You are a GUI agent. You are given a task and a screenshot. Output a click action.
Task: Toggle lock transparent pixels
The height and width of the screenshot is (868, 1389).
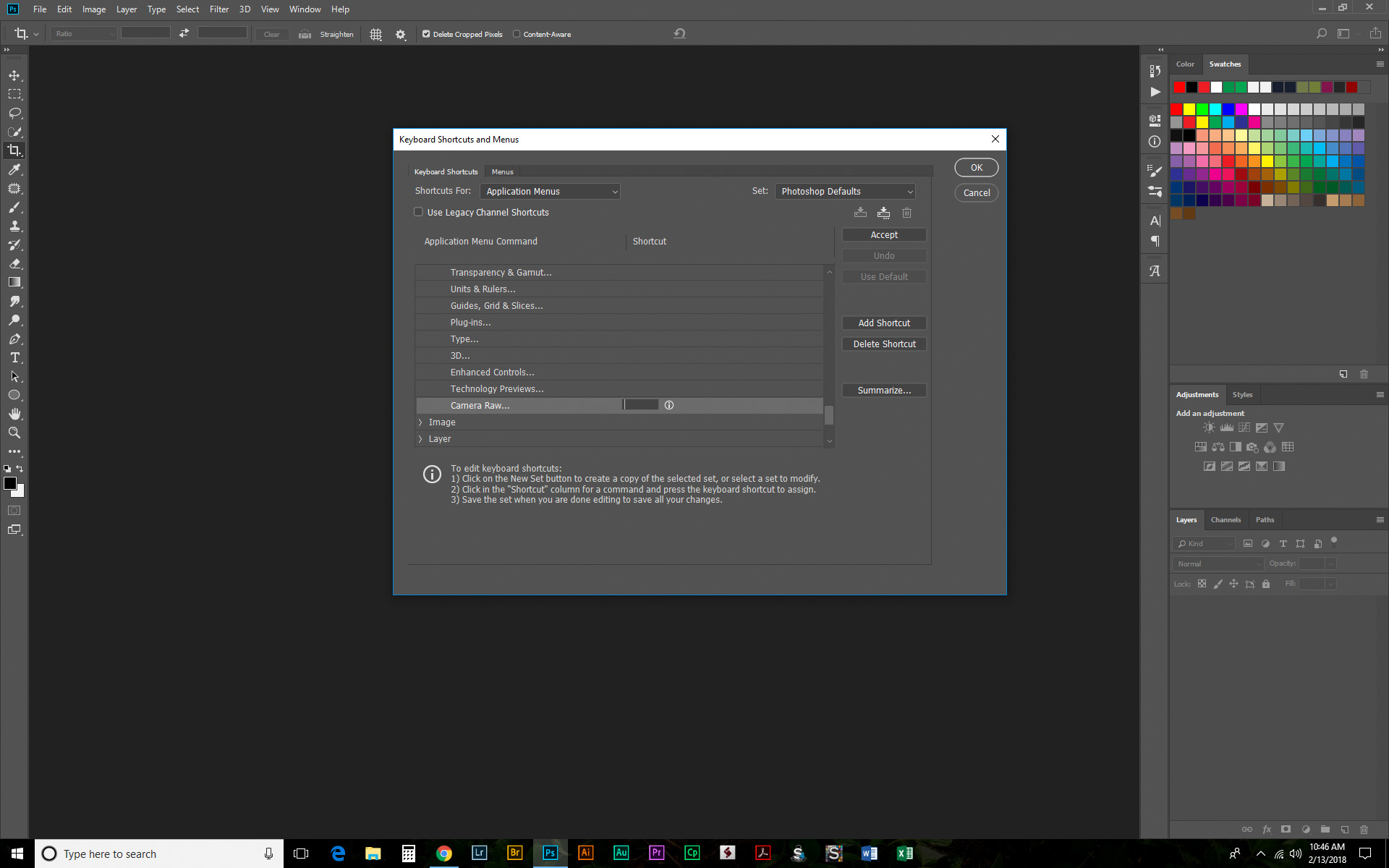pyautogui.click(x=1202, y=584)
